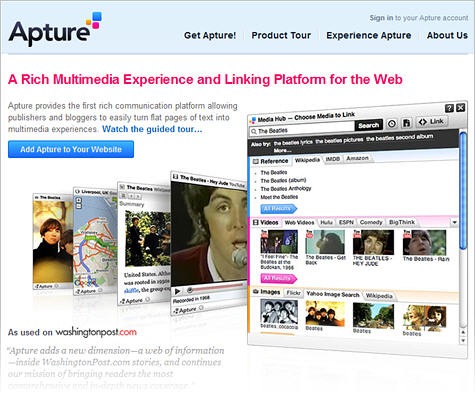
Task: Select the Wikipedia images tab
Action: click(379, 296)
